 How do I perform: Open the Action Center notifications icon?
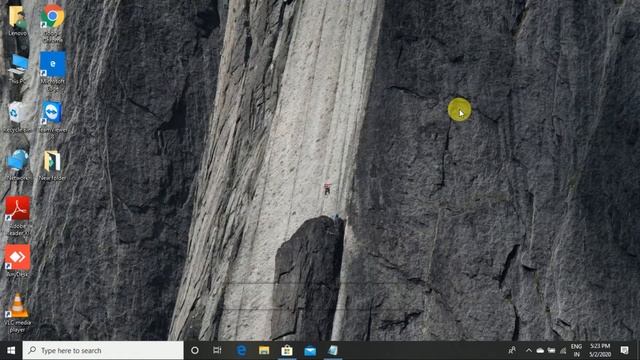pos(624,351)
